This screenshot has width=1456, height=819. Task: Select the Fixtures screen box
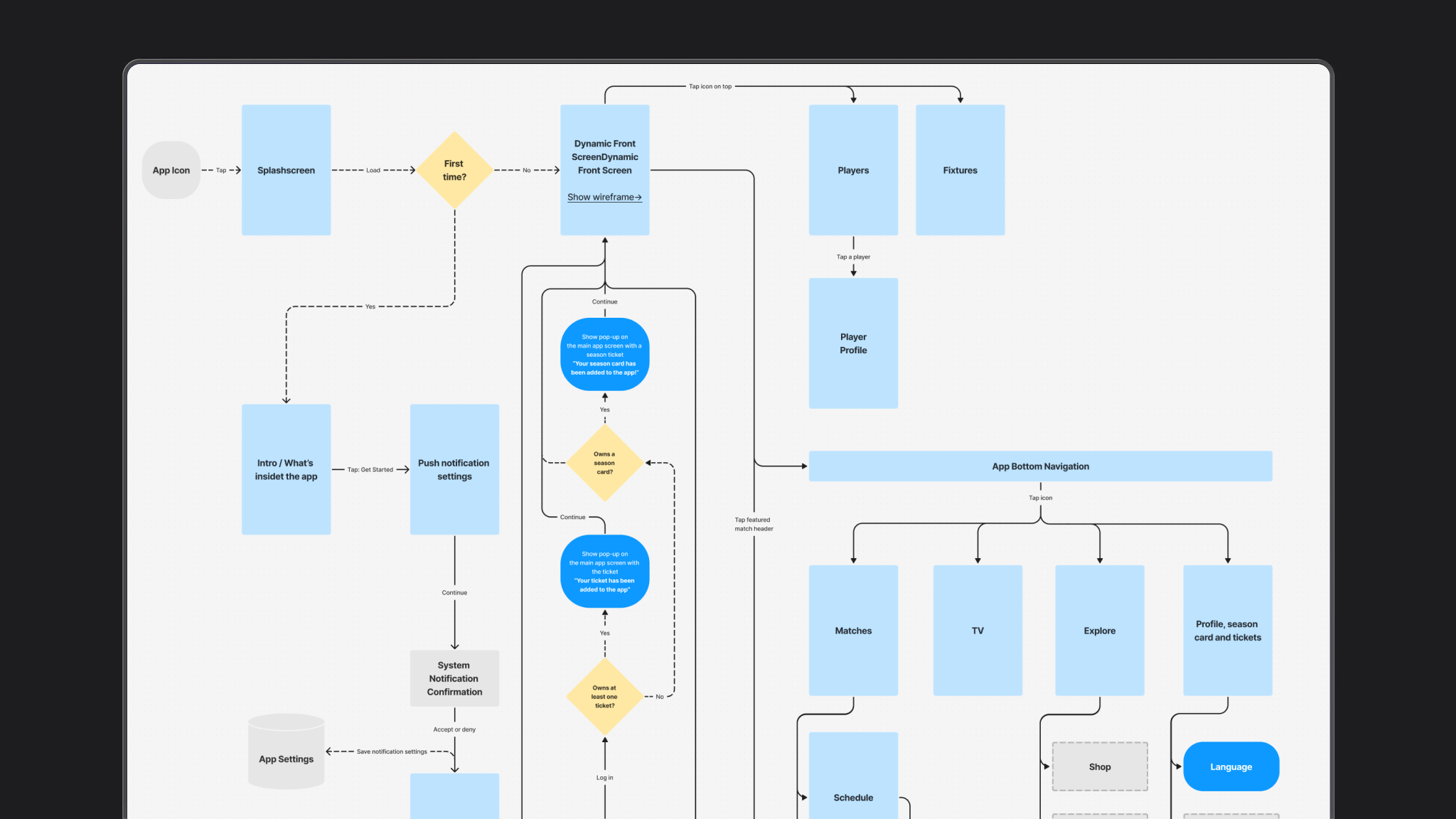coord(960,170)
